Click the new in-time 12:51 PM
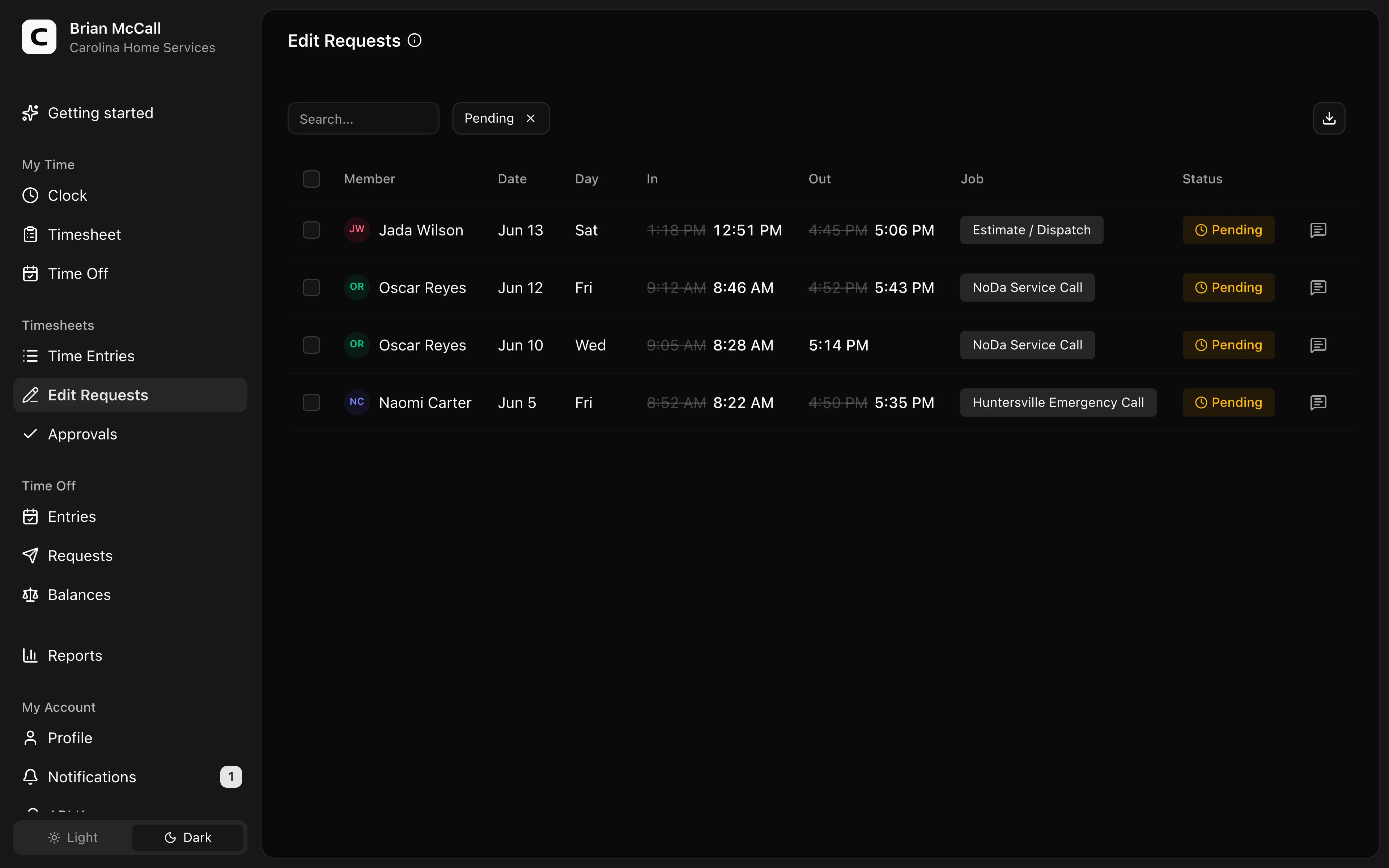The image size is (1389, 868). (747, 230)
